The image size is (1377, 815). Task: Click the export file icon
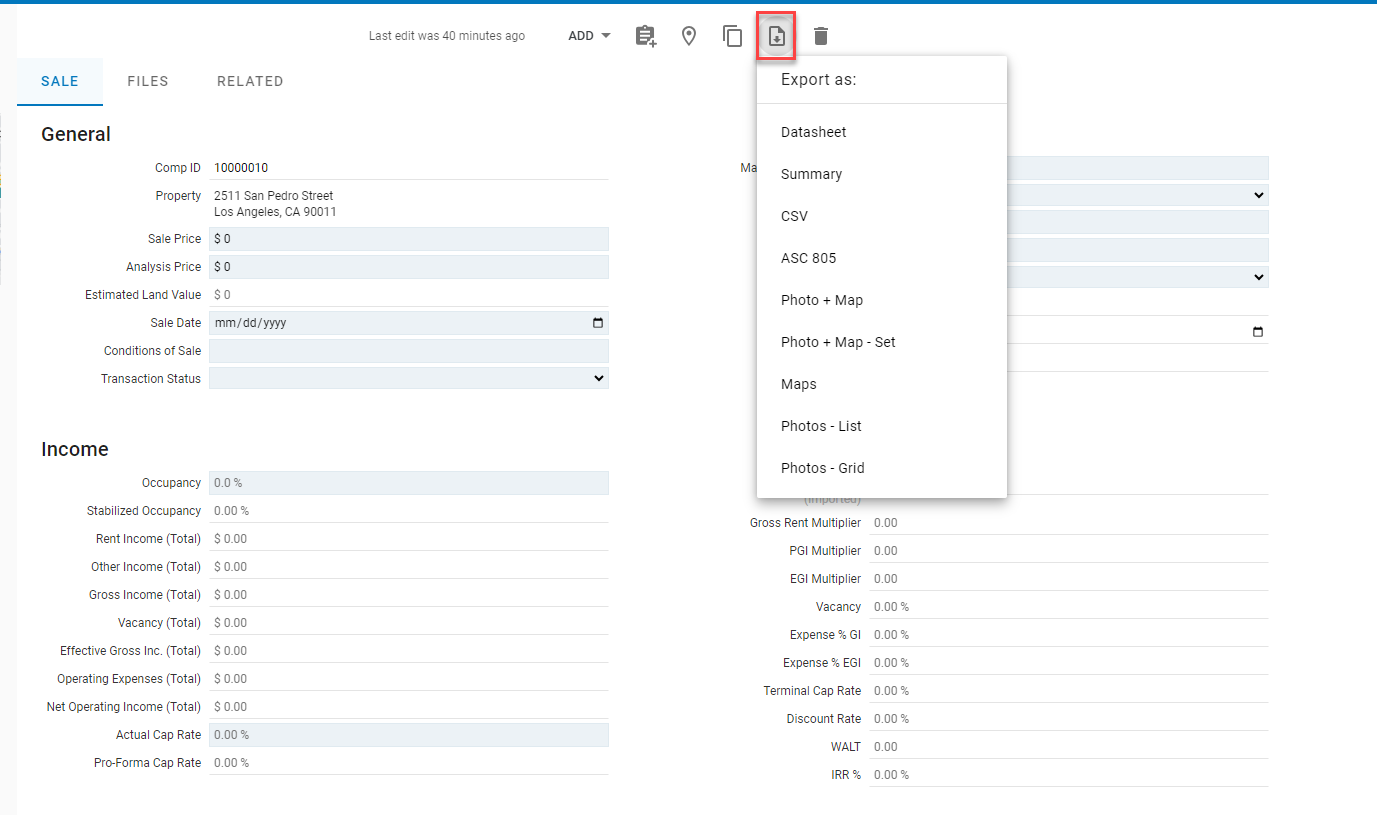(777, 36)
